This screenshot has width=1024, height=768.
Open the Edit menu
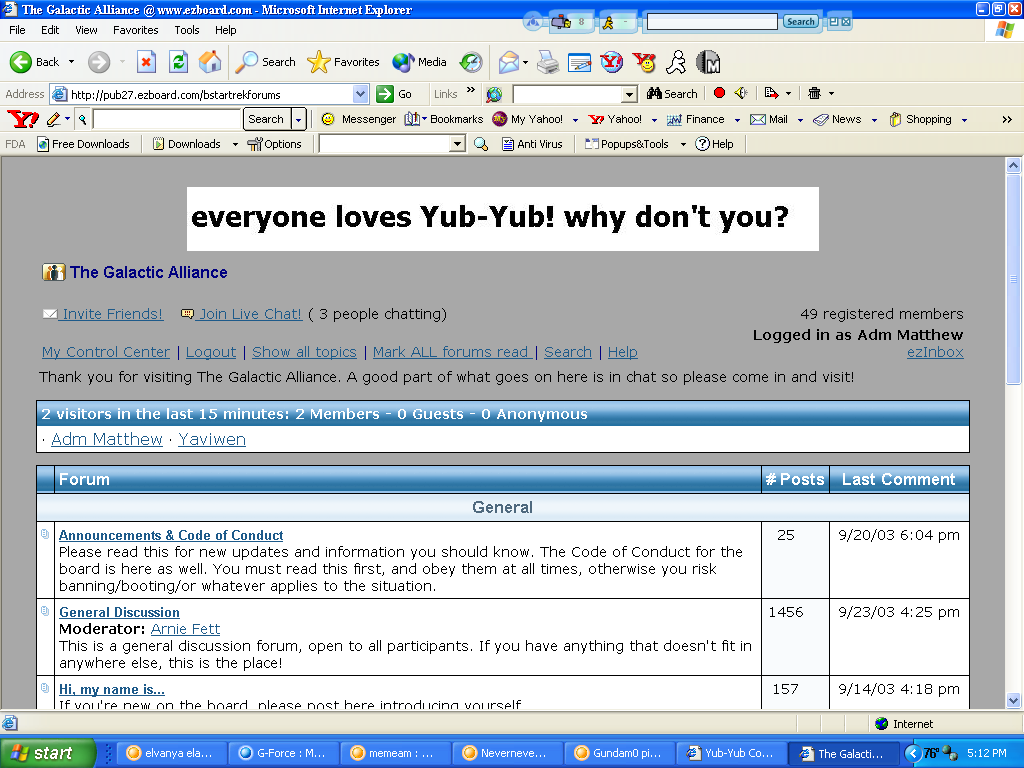[x=50, y=30]
